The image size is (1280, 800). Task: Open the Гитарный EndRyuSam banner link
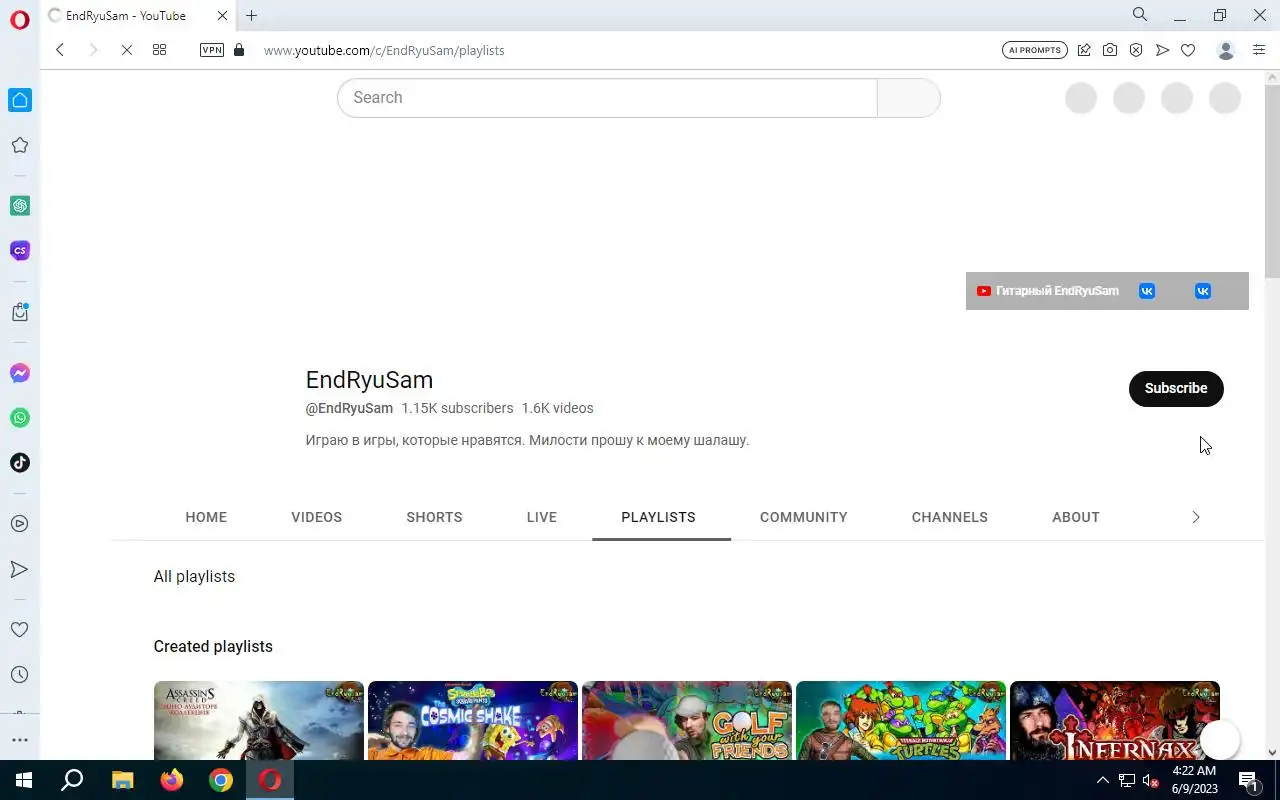pos(1048,291)
